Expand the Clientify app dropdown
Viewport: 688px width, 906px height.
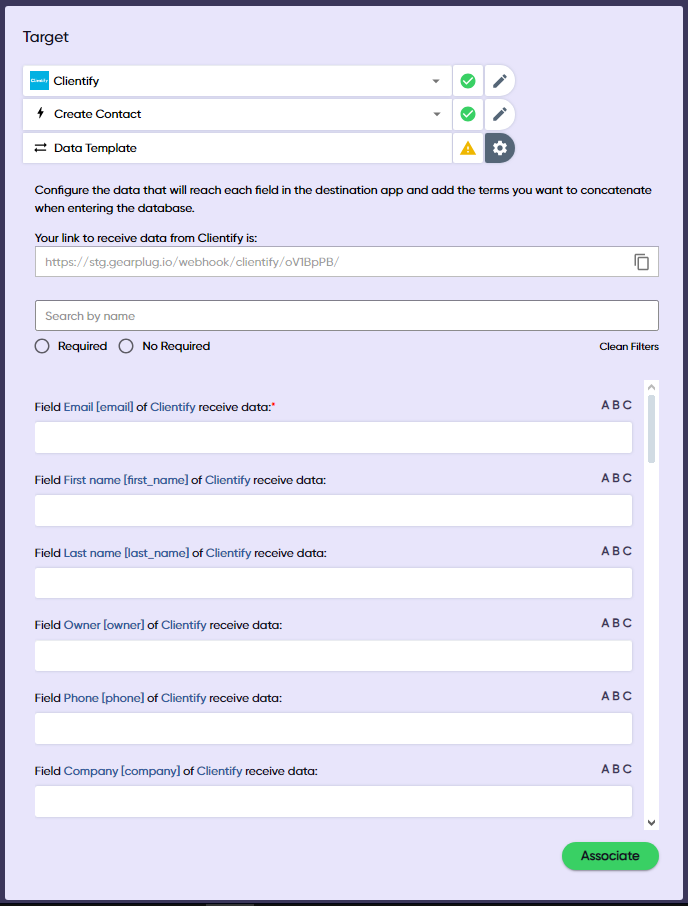tap(436, 81)
